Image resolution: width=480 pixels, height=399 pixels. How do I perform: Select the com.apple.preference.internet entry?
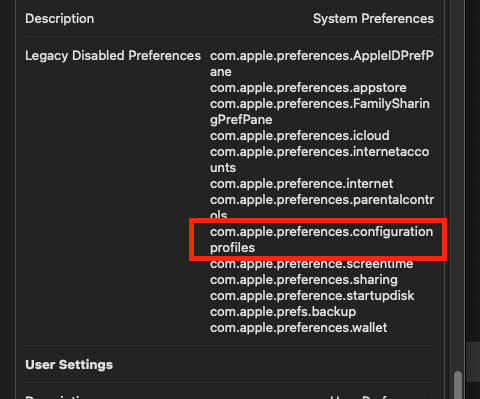tap(301, 184)
